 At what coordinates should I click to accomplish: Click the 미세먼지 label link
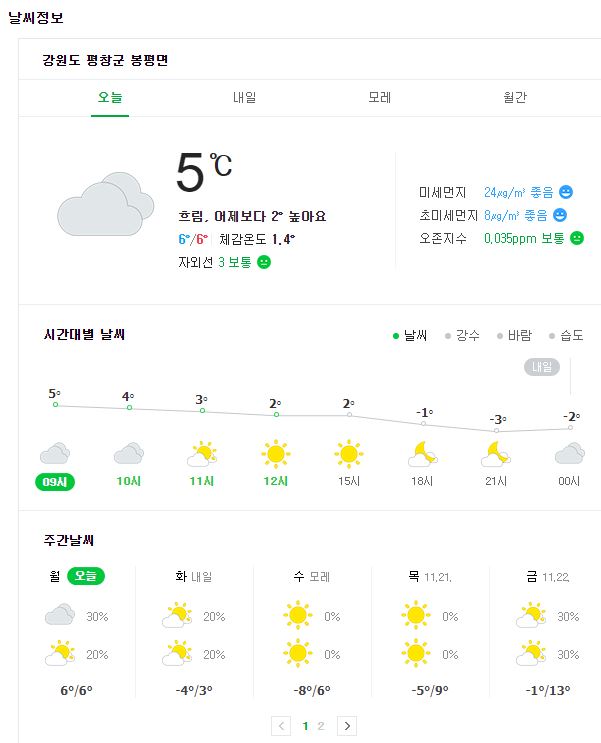click(x=443, y=192)
